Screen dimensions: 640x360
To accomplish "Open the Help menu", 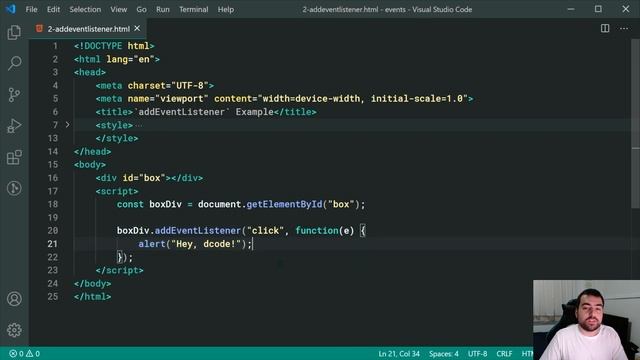I will click(x=225, y=9).
